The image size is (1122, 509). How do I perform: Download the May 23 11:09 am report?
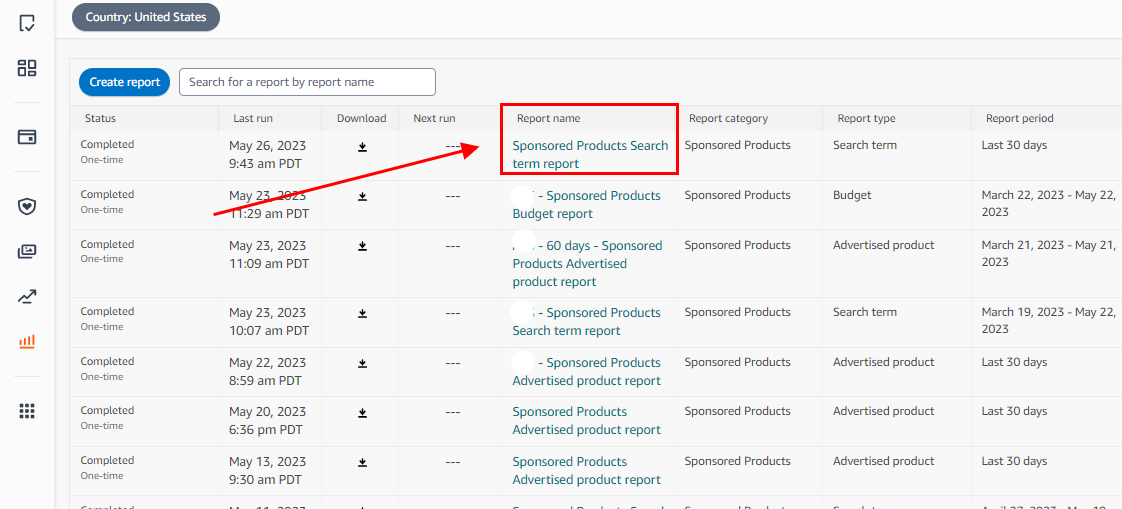pos(362,246)
